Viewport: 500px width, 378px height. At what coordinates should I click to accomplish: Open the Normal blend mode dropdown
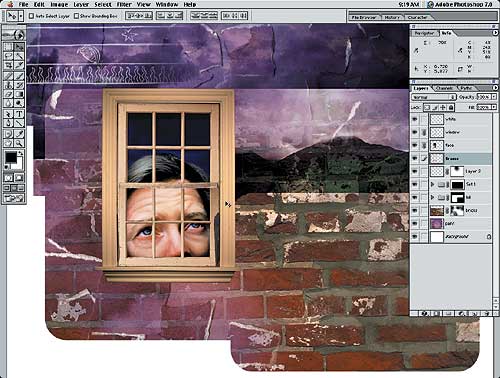pos(434,97)
